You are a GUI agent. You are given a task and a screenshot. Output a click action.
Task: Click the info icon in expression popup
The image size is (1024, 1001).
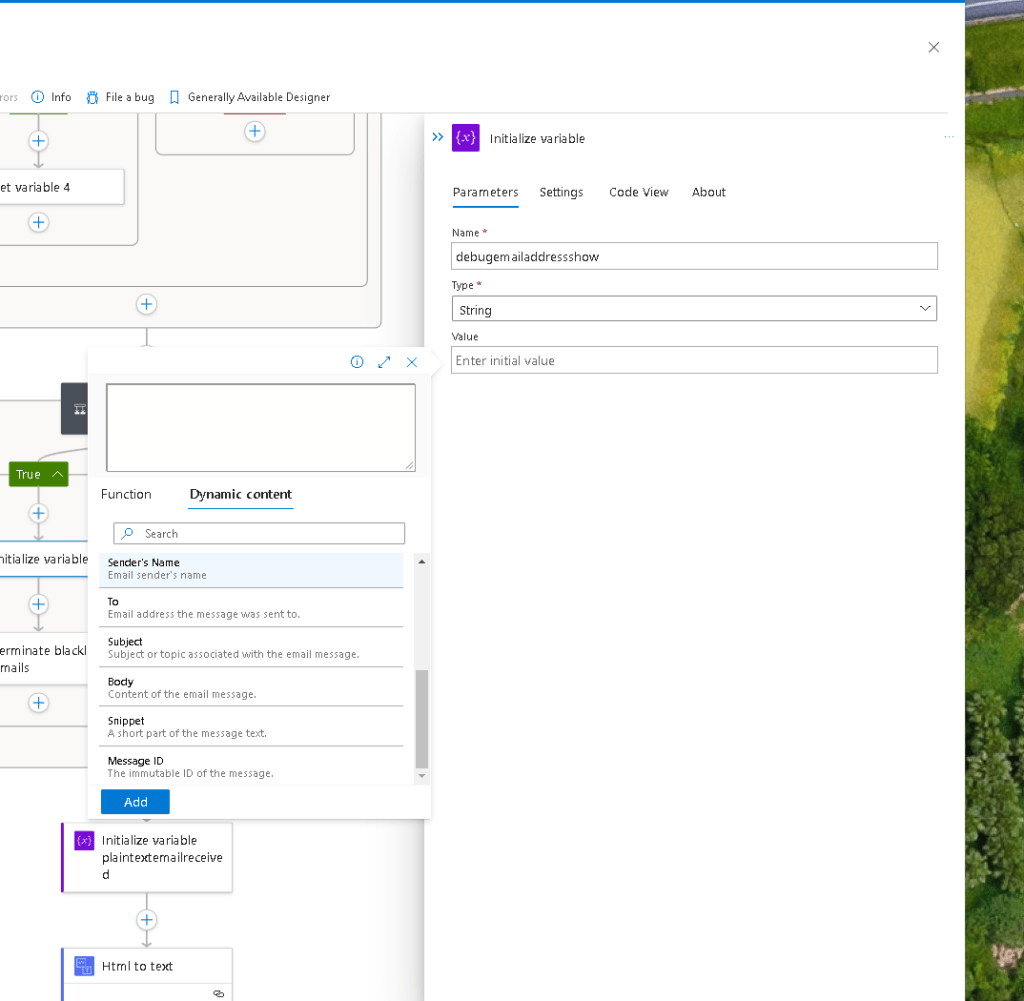[x=357, y=362]
